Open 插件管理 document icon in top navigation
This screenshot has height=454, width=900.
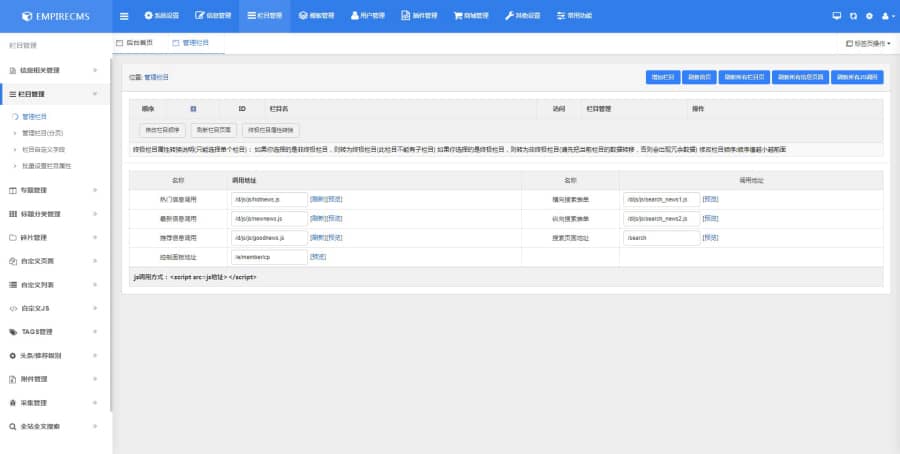point(406,15)
